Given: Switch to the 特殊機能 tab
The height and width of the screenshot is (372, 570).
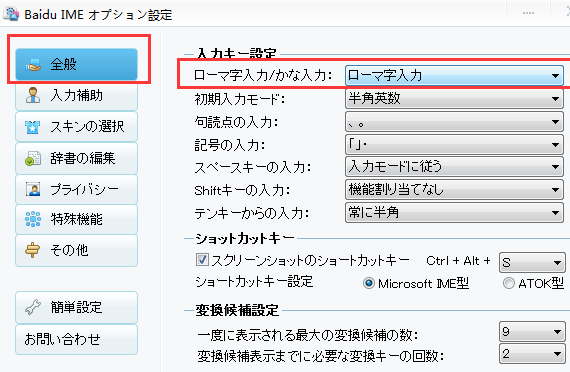Looking at the screenshot, I should pyautogui.click(x=76, y=219).
